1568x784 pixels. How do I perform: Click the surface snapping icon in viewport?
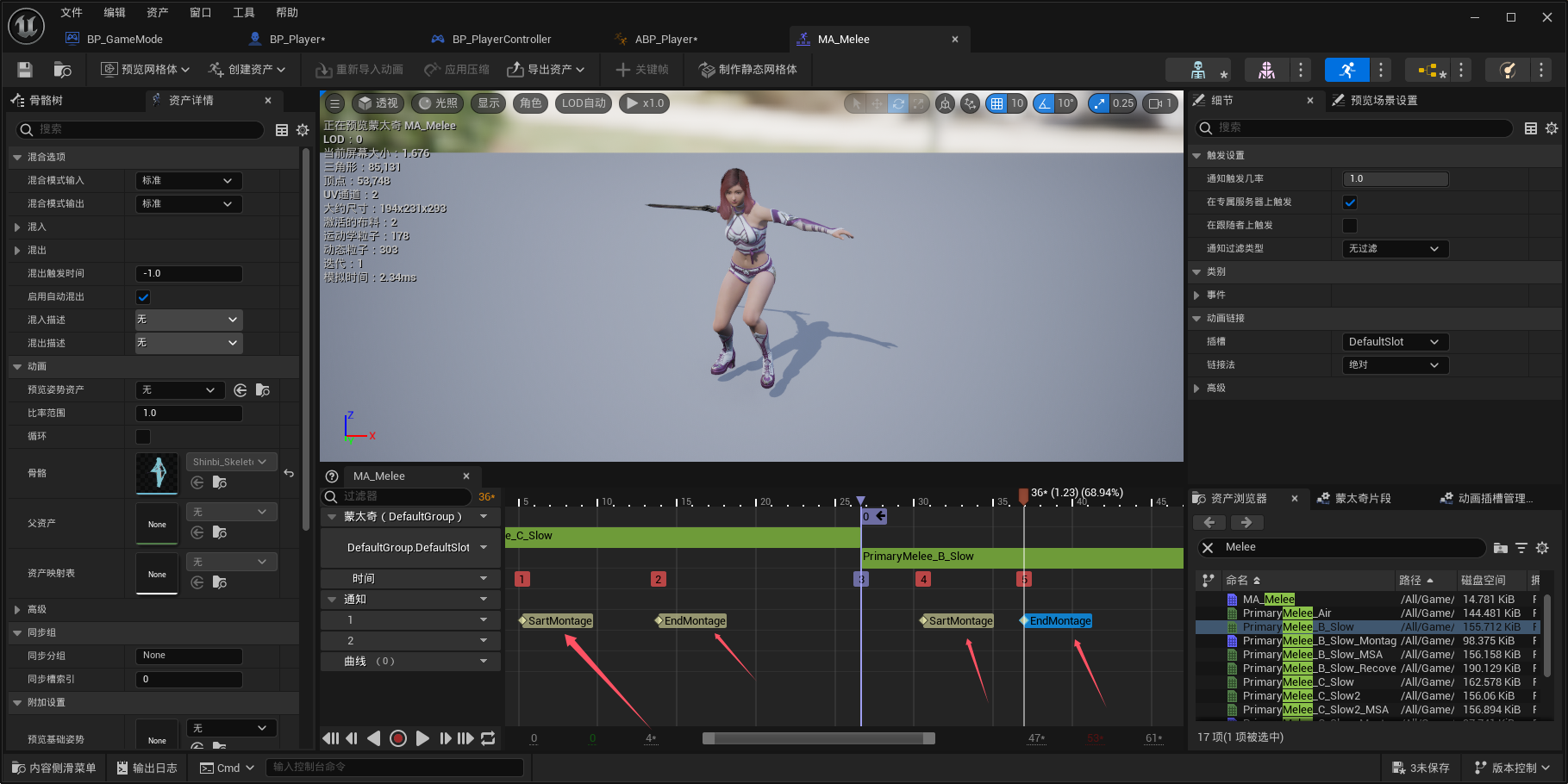(x=971, y=103)
